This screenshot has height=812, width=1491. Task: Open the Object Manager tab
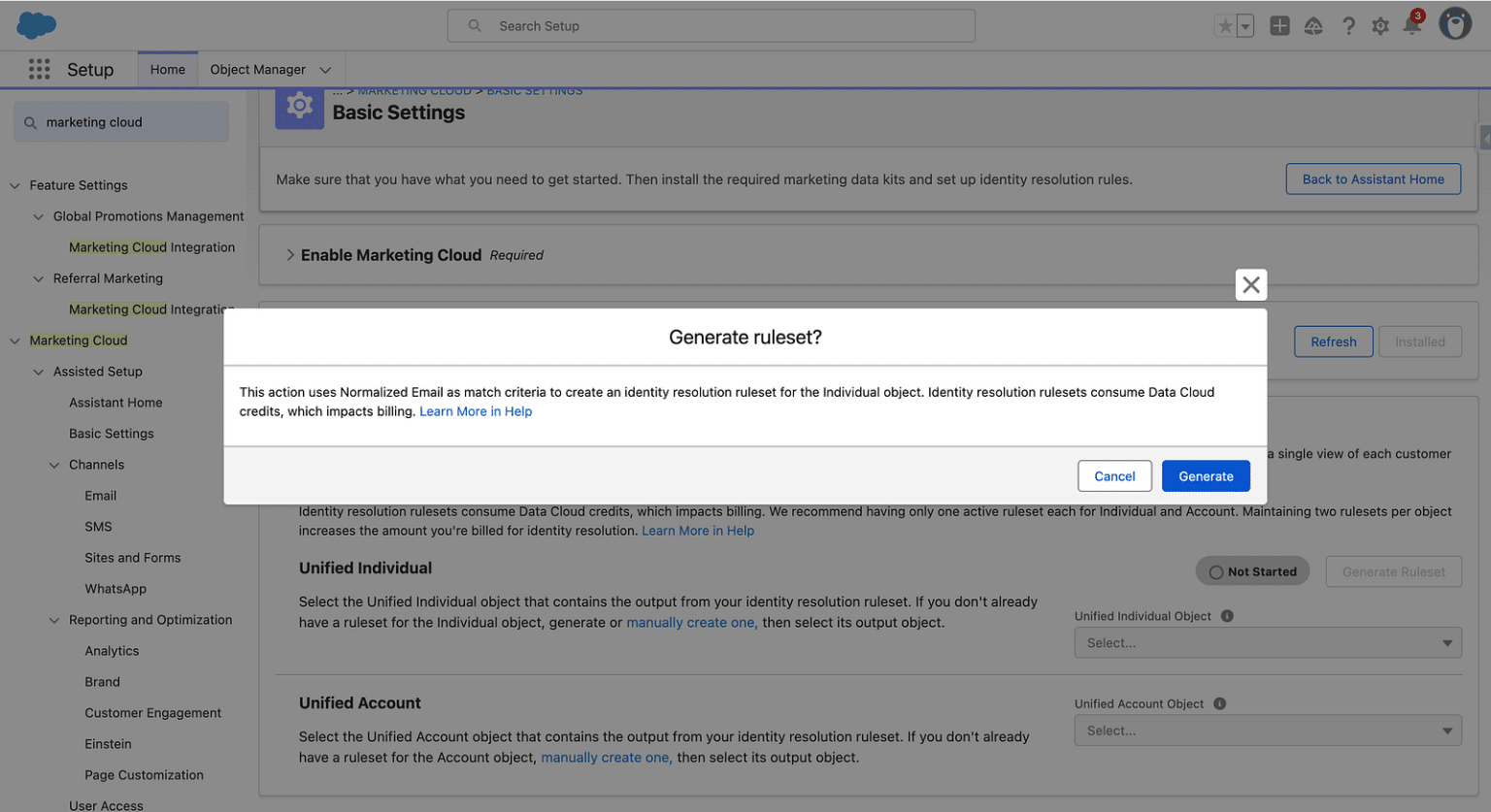click(x=258, y=70)
